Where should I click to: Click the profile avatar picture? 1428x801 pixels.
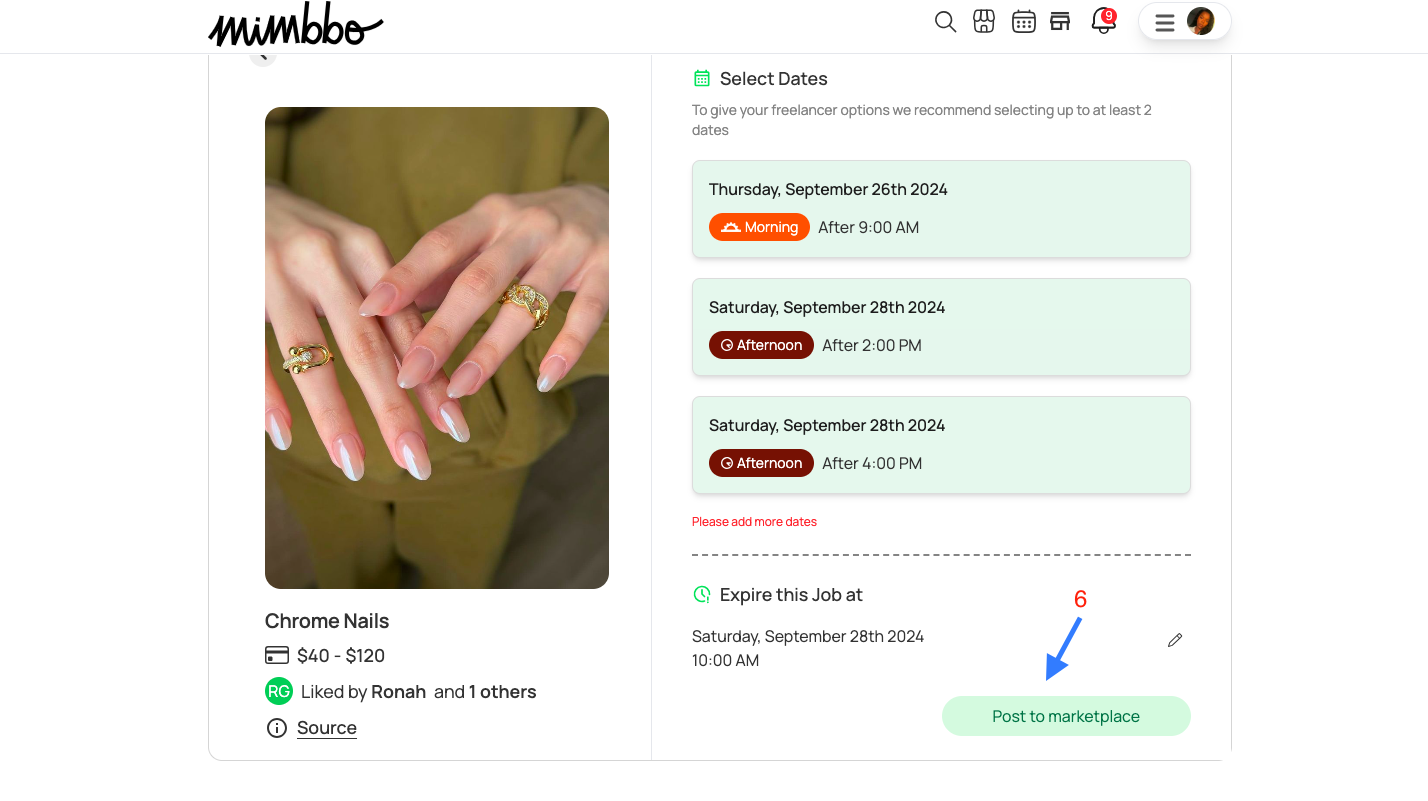[1200, 21]
